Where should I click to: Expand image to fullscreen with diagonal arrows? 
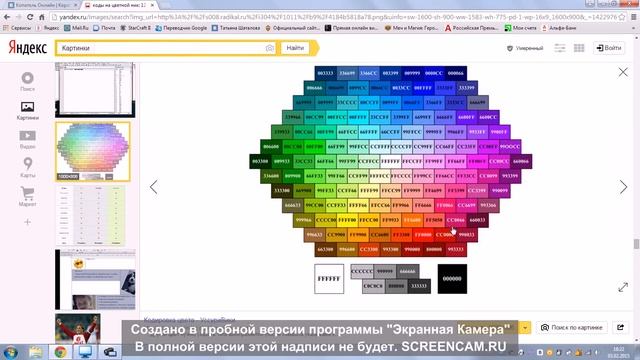tap(623, 287)
